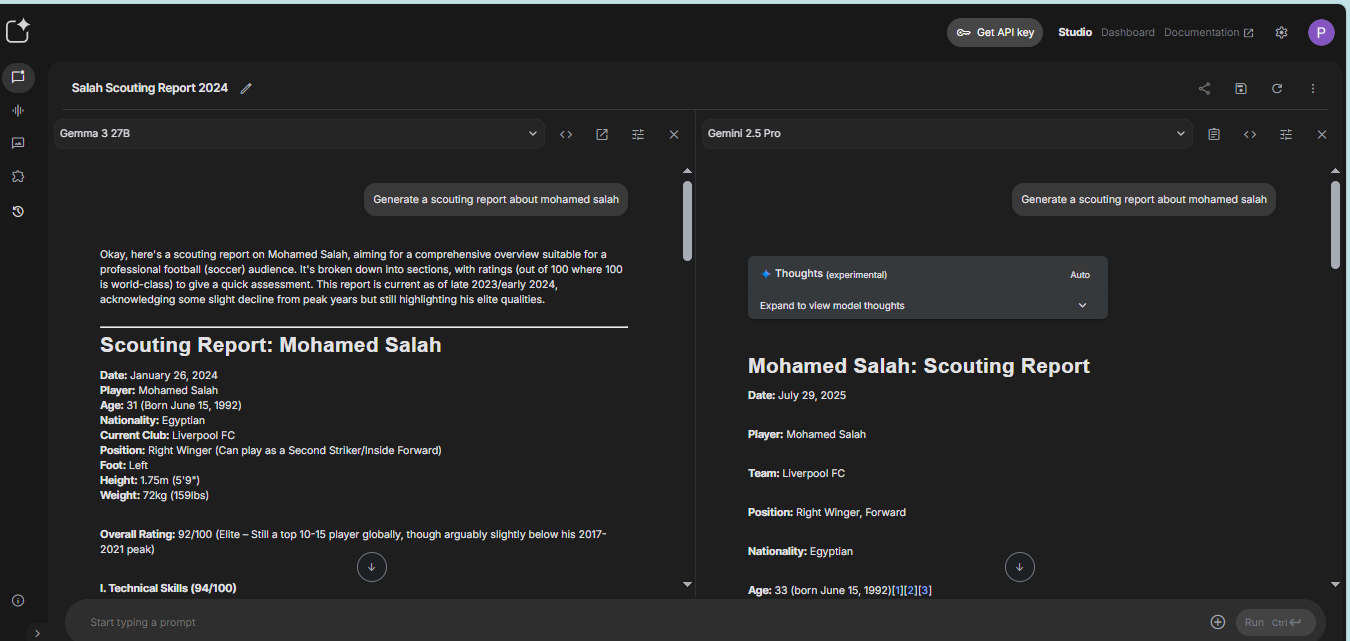
Task: Click the Run button
Action: [x=1275, y=622]
